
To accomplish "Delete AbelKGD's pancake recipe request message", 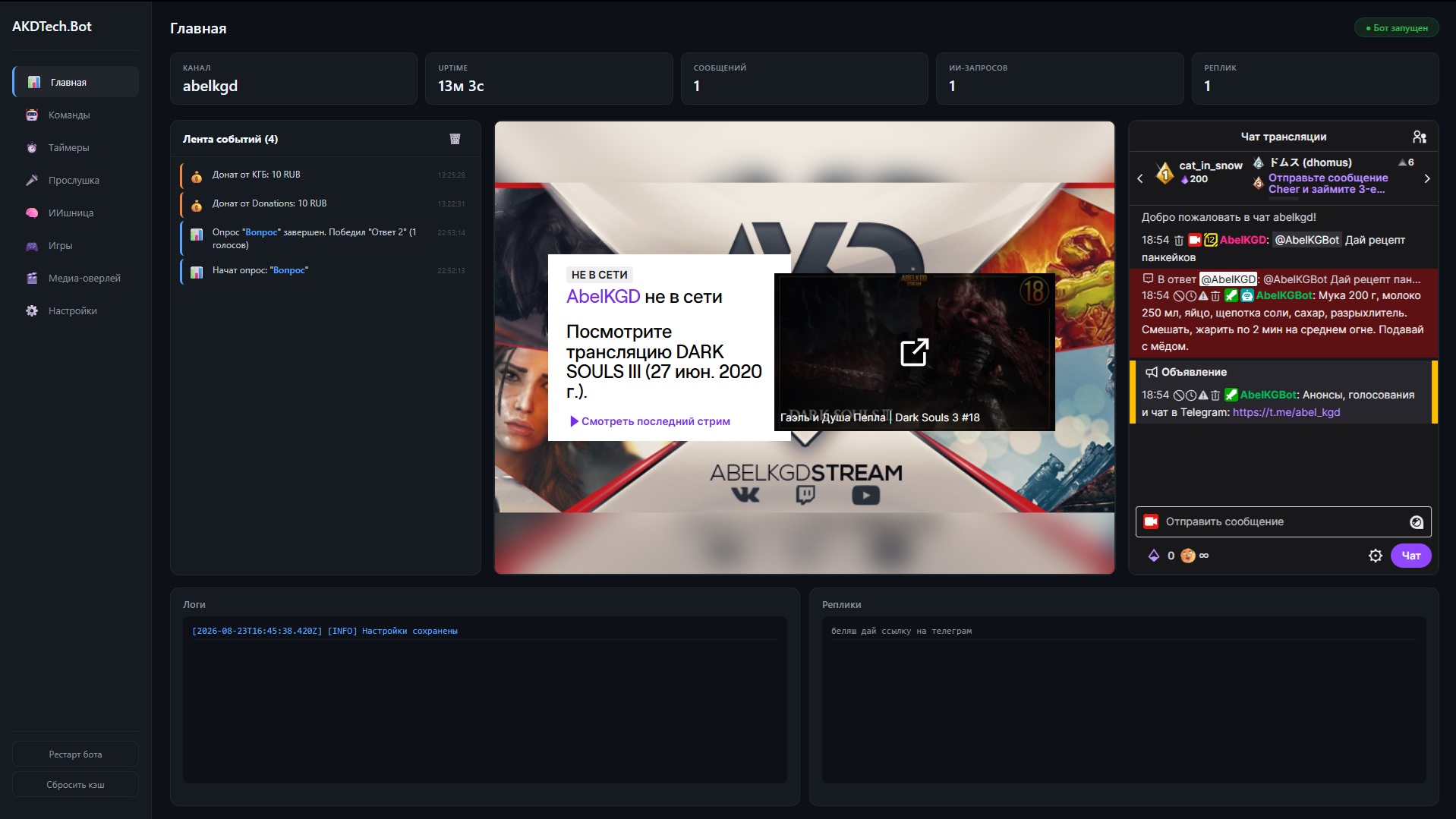I will tap(1178, 241).
